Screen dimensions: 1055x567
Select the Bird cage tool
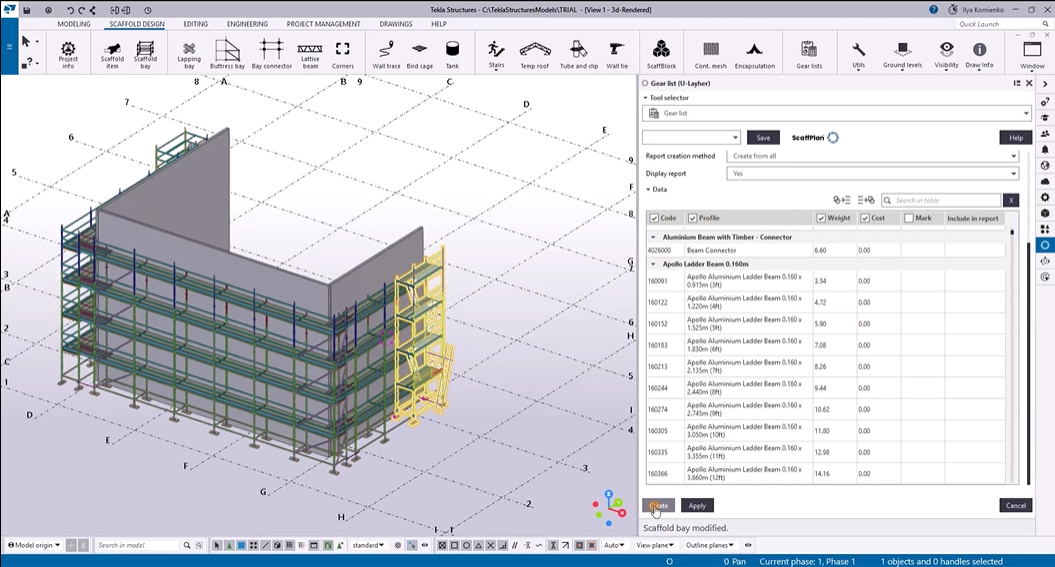pos(420,55)
